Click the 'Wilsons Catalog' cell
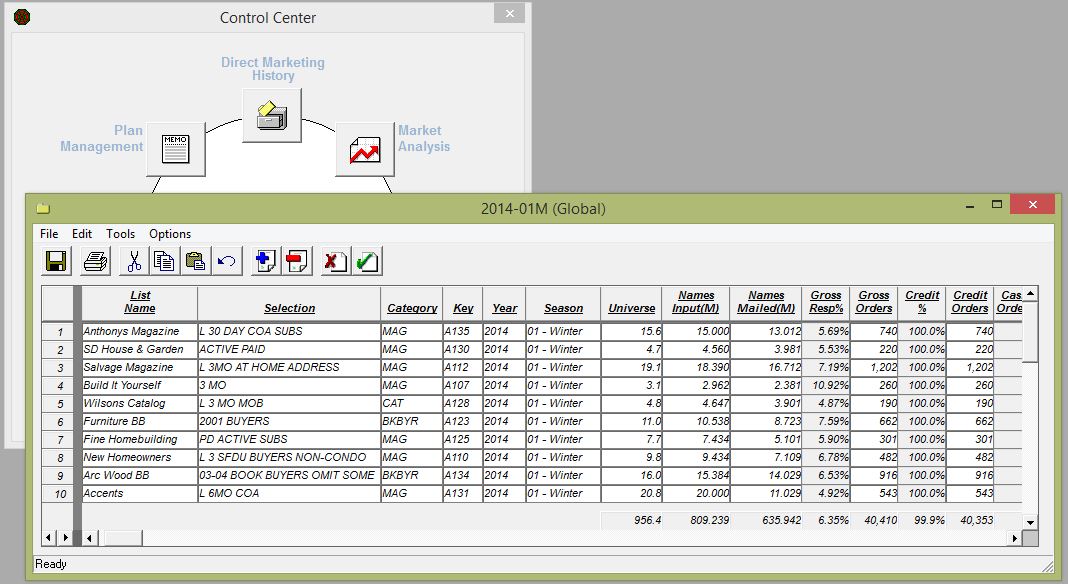 (140, 404)
